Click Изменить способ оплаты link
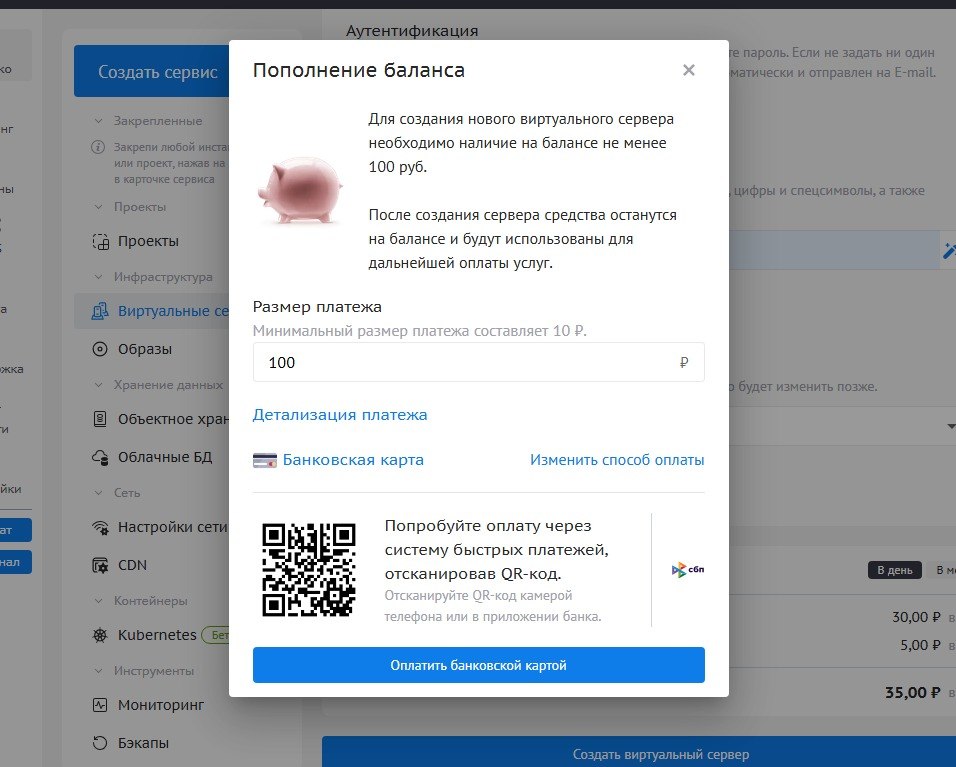 (x=617, y=460)
